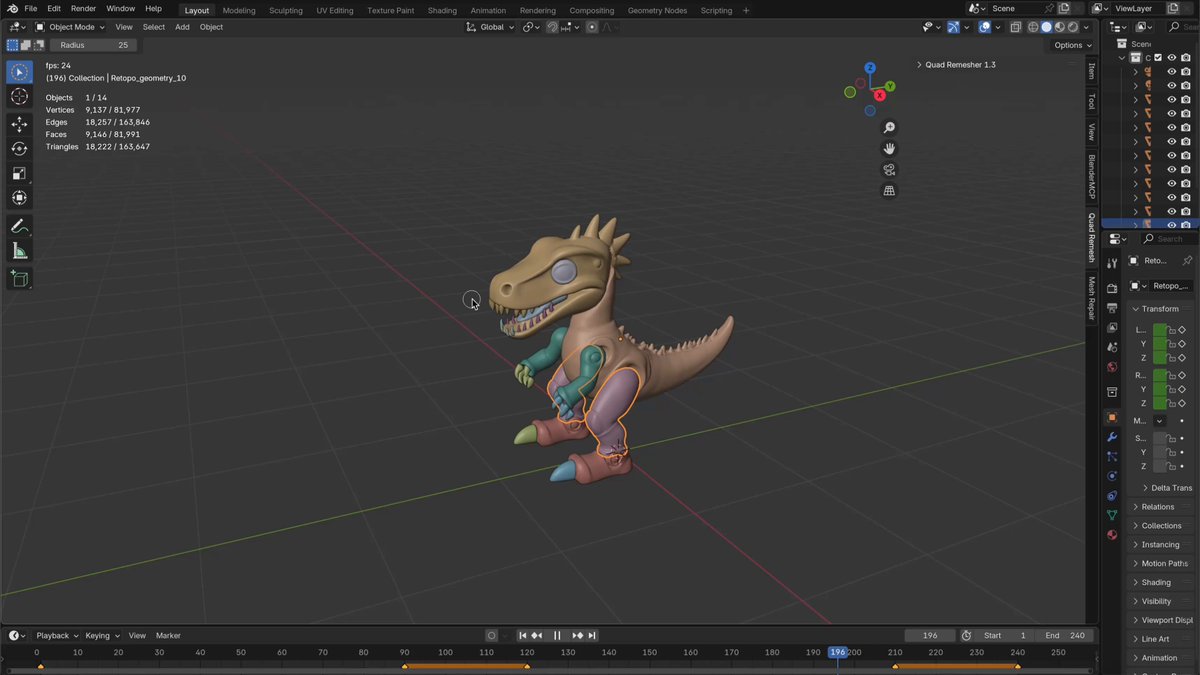Collapse the Transform panel
Viewport: 1200px width, 675px height.
[x=1160, y=309]
